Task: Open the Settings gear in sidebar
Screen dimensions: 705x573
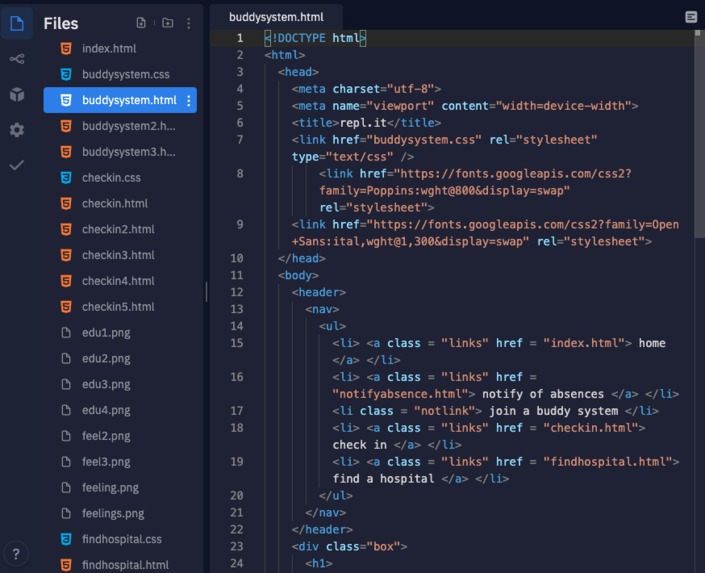Action: click(x=17, y=130)
